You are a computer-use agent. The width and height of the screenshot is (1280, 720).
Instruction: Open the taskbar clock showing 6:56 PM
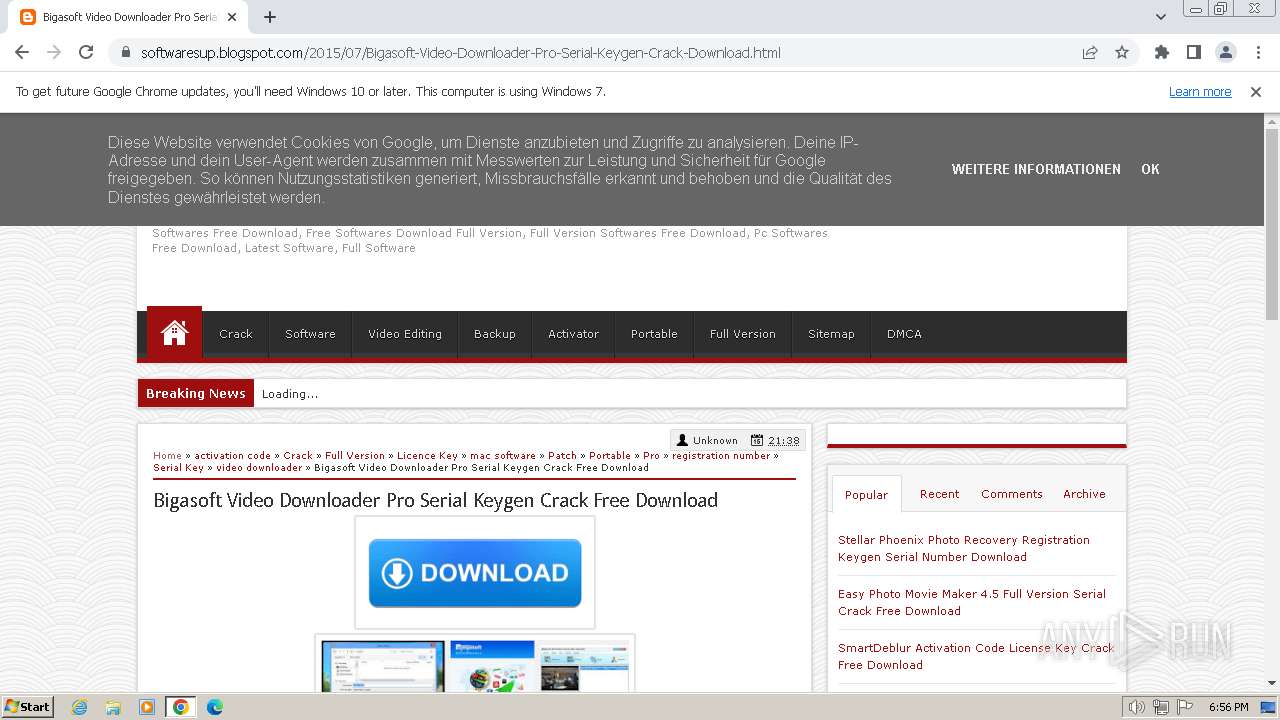coord(1228,707)
